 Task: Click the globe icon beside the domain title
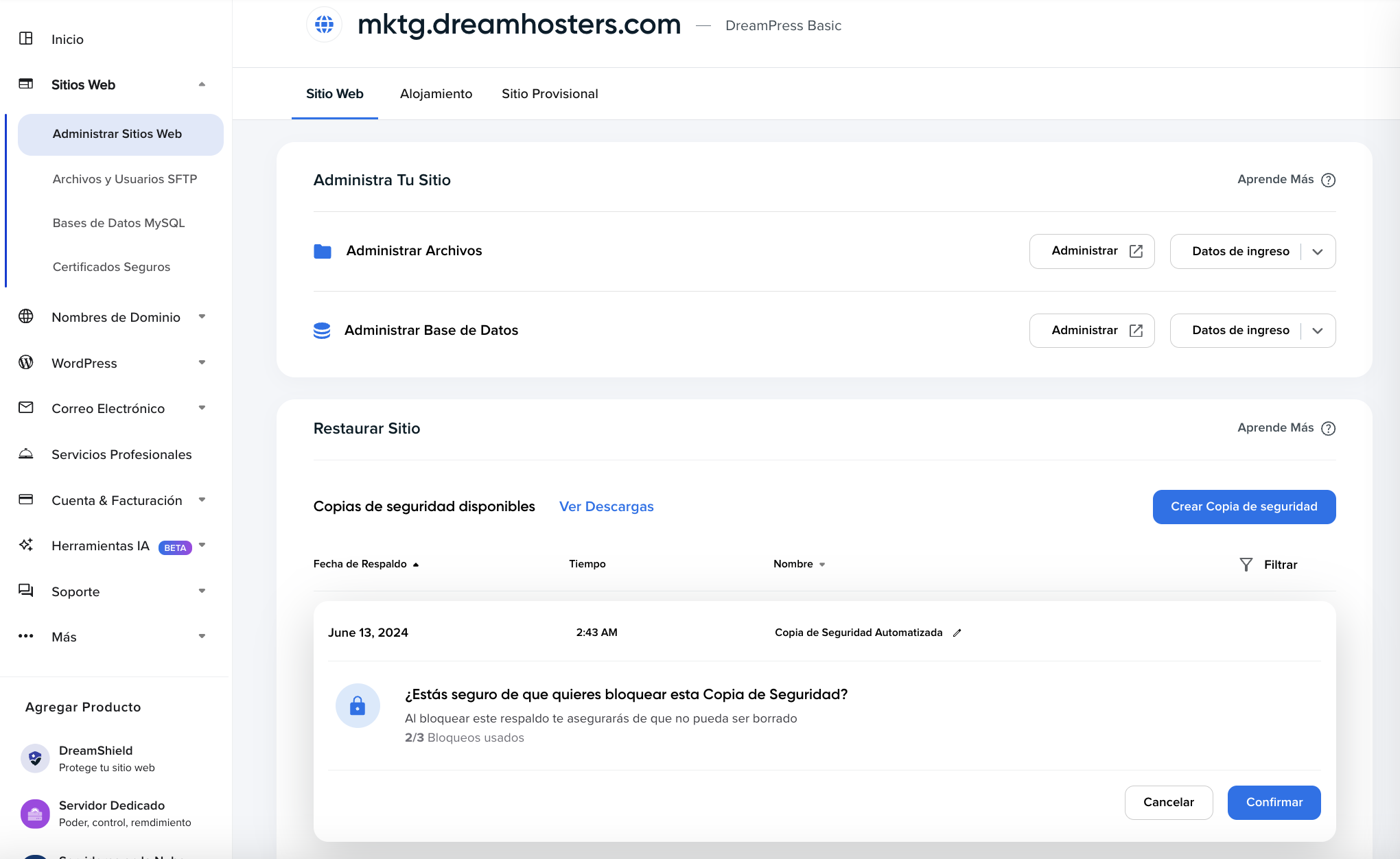[324, 25]
